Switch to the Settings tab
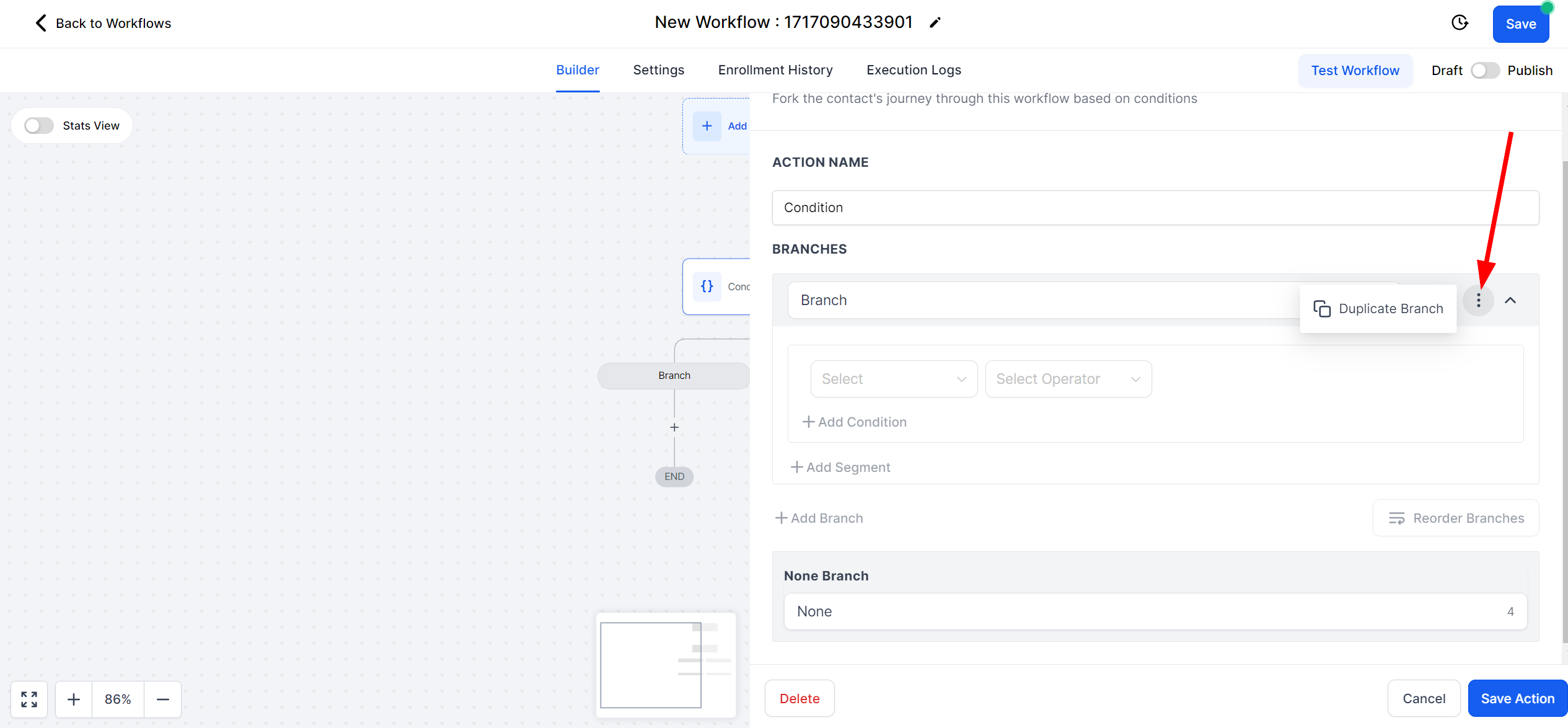The height and width of the screenshot is (728, 1568). [658, 70]
